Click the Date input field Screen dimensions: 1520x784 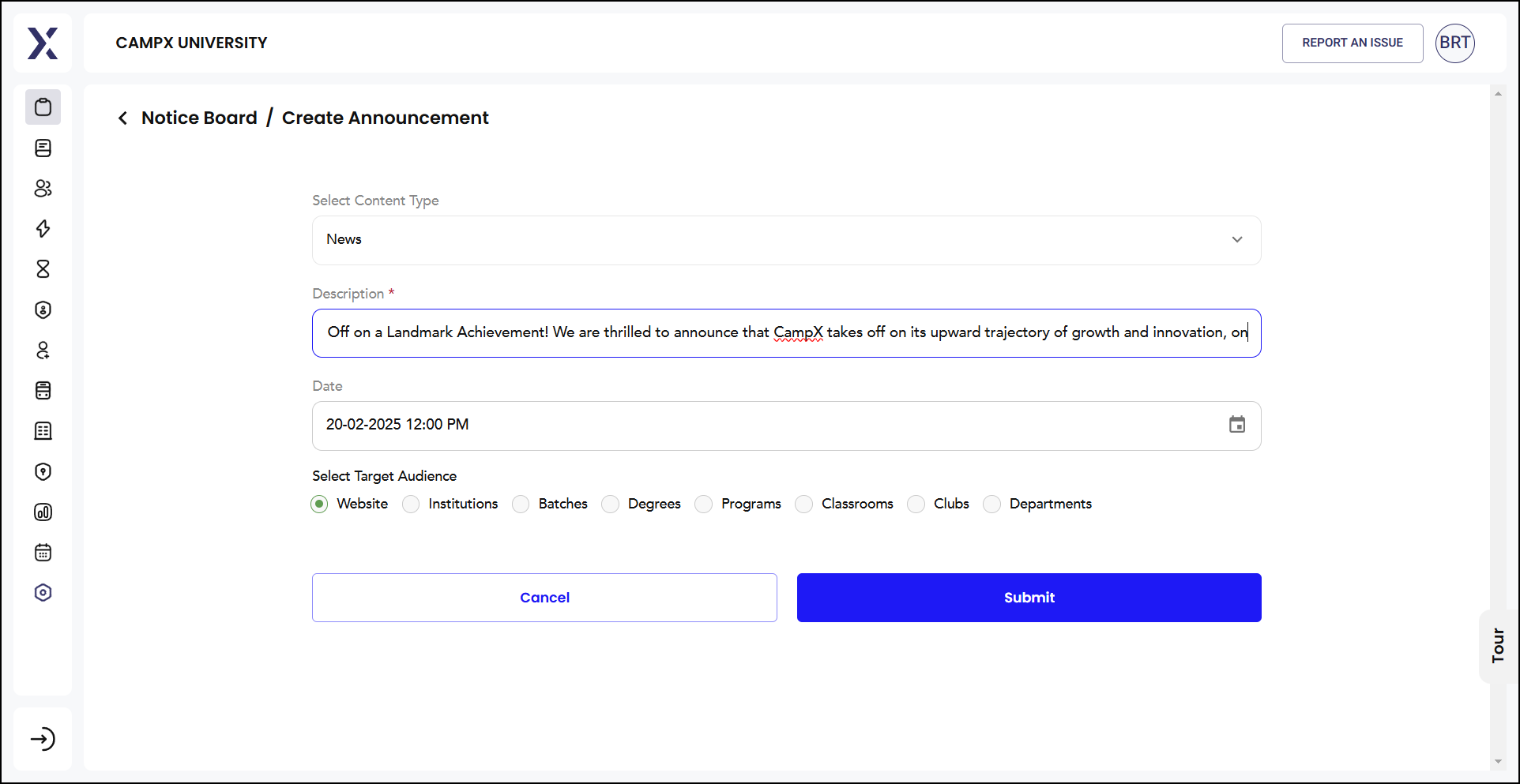pos(786,426)
